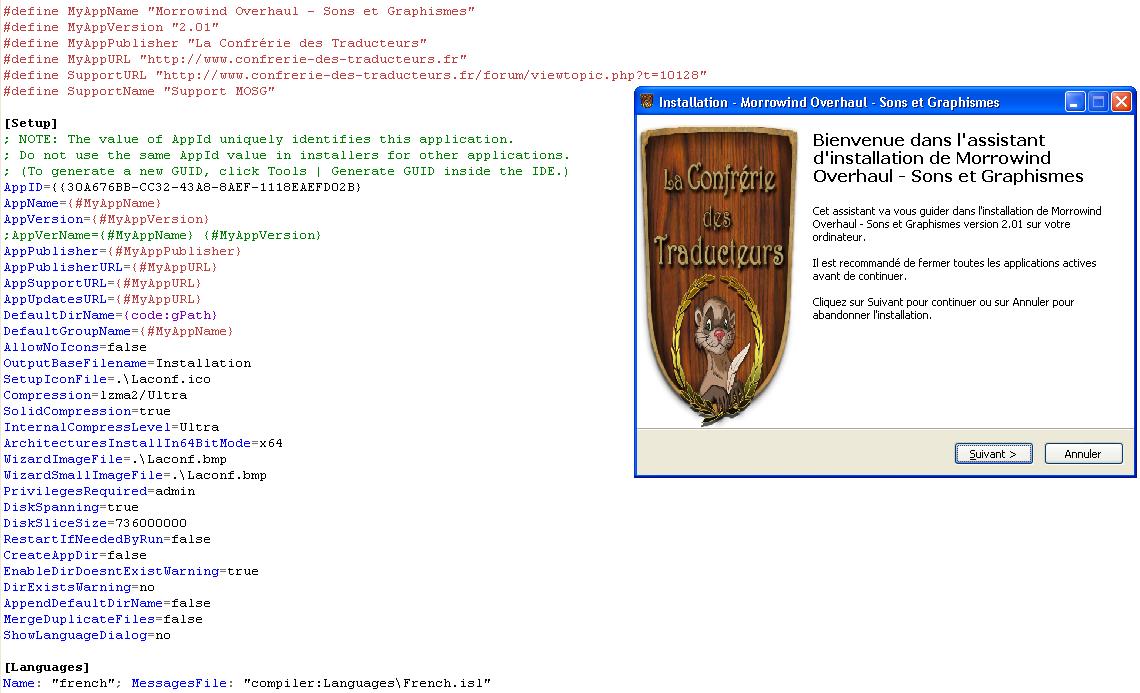Click the 'AppSupportURL' line
Screen dimensions: 1140x693
click(x=103, y=283)
